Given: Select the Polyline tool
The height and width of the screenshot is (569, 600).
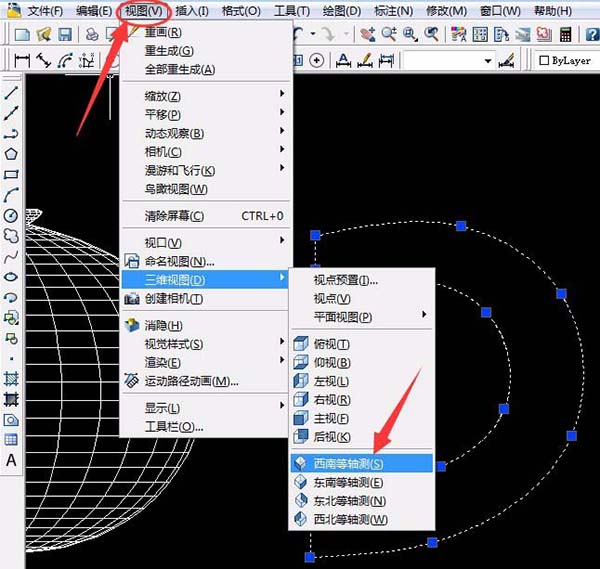Looking at the screenshot, I should [x=11, y=134].
